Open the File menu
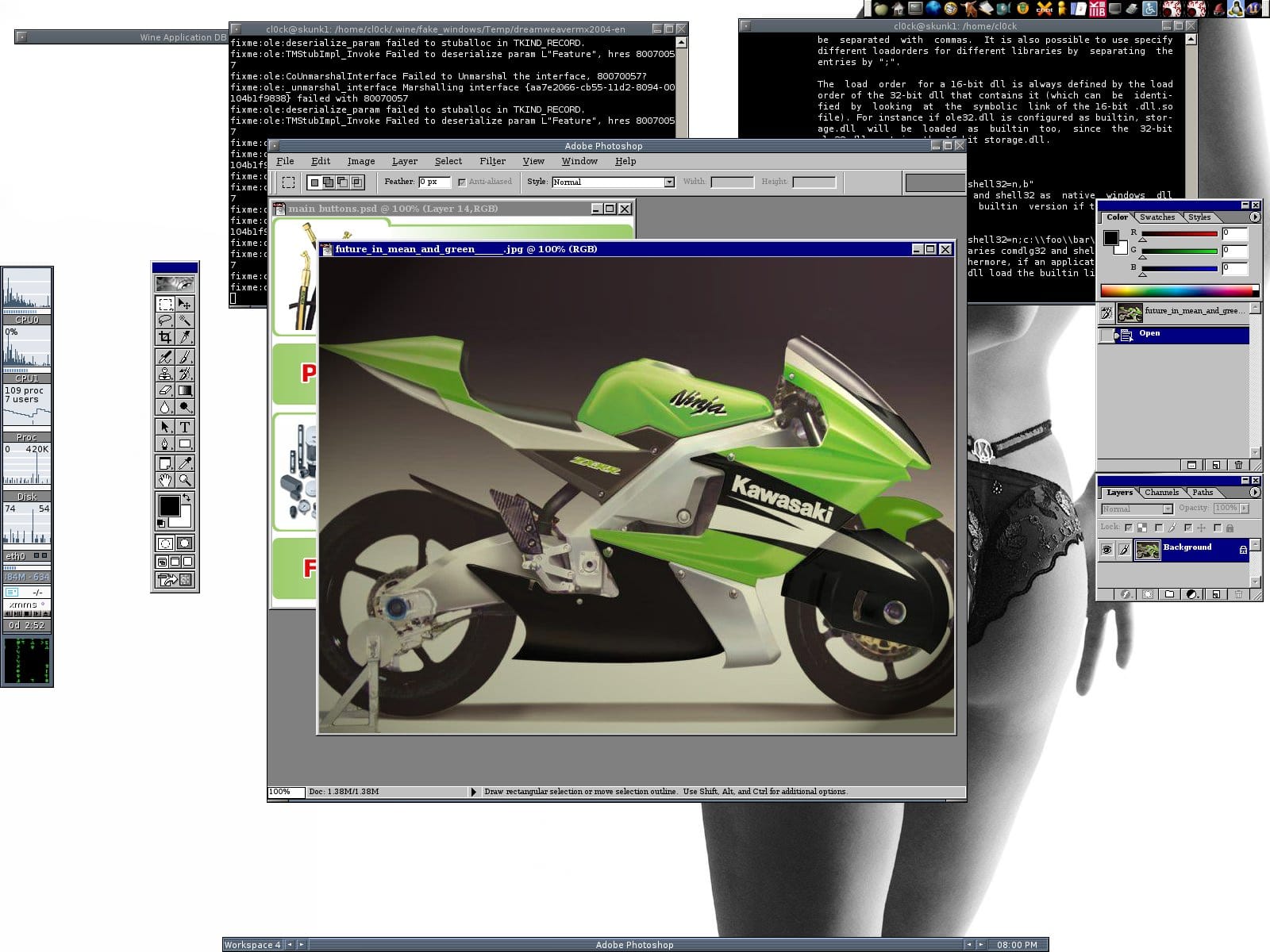1270x952 pixels. (285, 161)
